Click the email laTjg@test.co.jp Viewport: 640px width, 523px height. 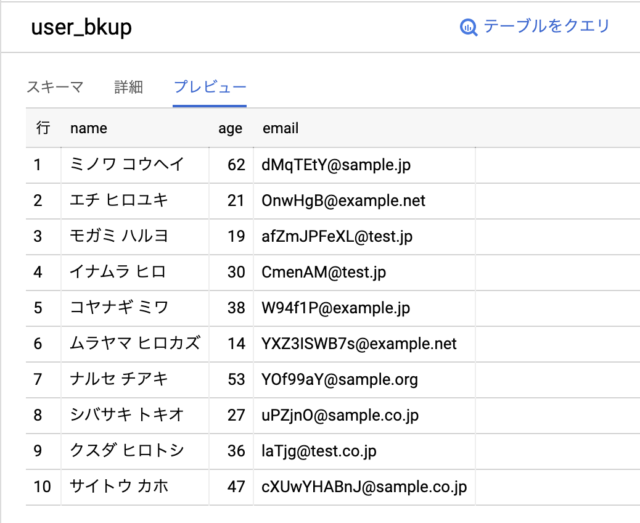(x=319, y=451)
